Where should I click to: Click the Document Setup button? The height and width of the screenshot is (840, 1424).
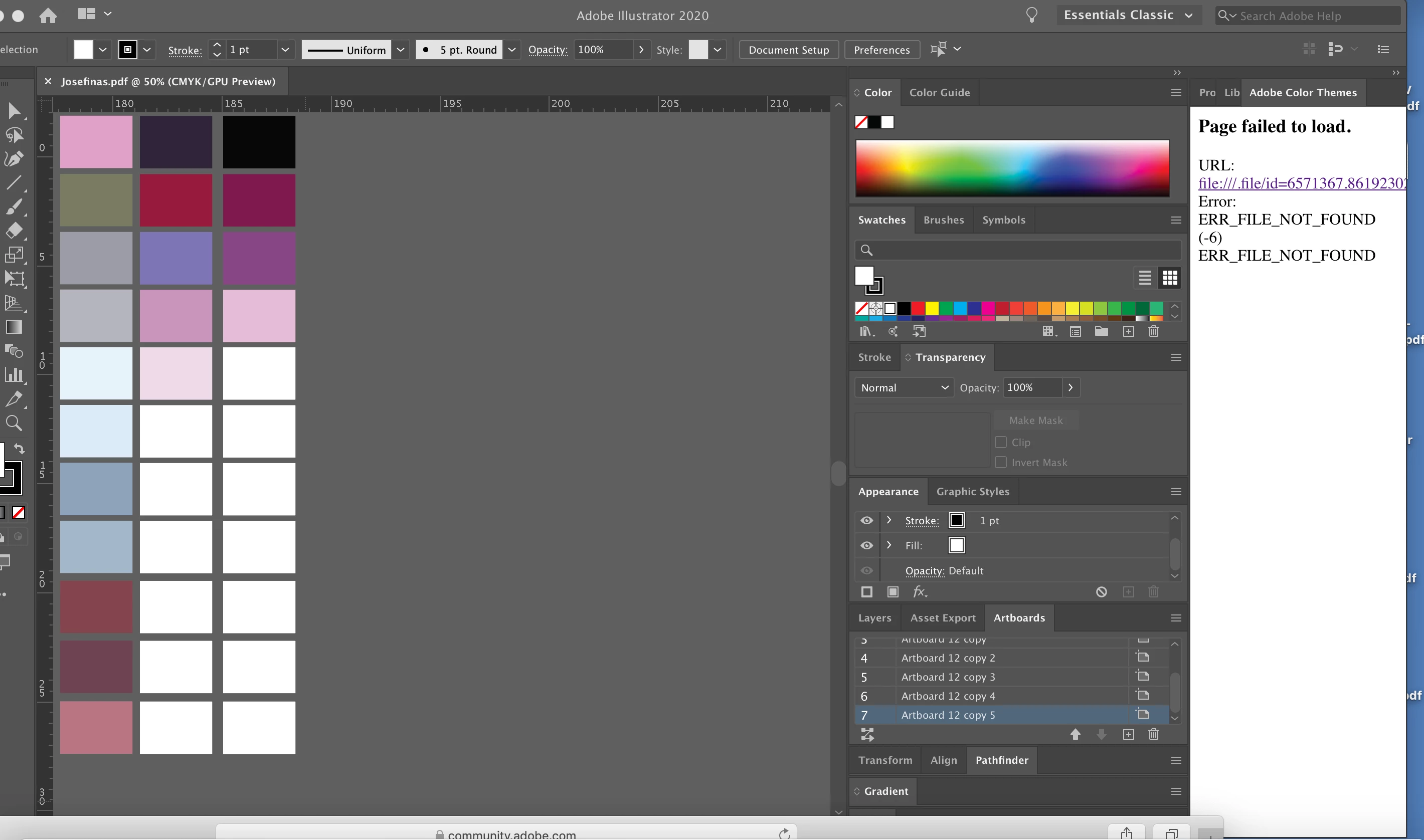pos(788,50)
